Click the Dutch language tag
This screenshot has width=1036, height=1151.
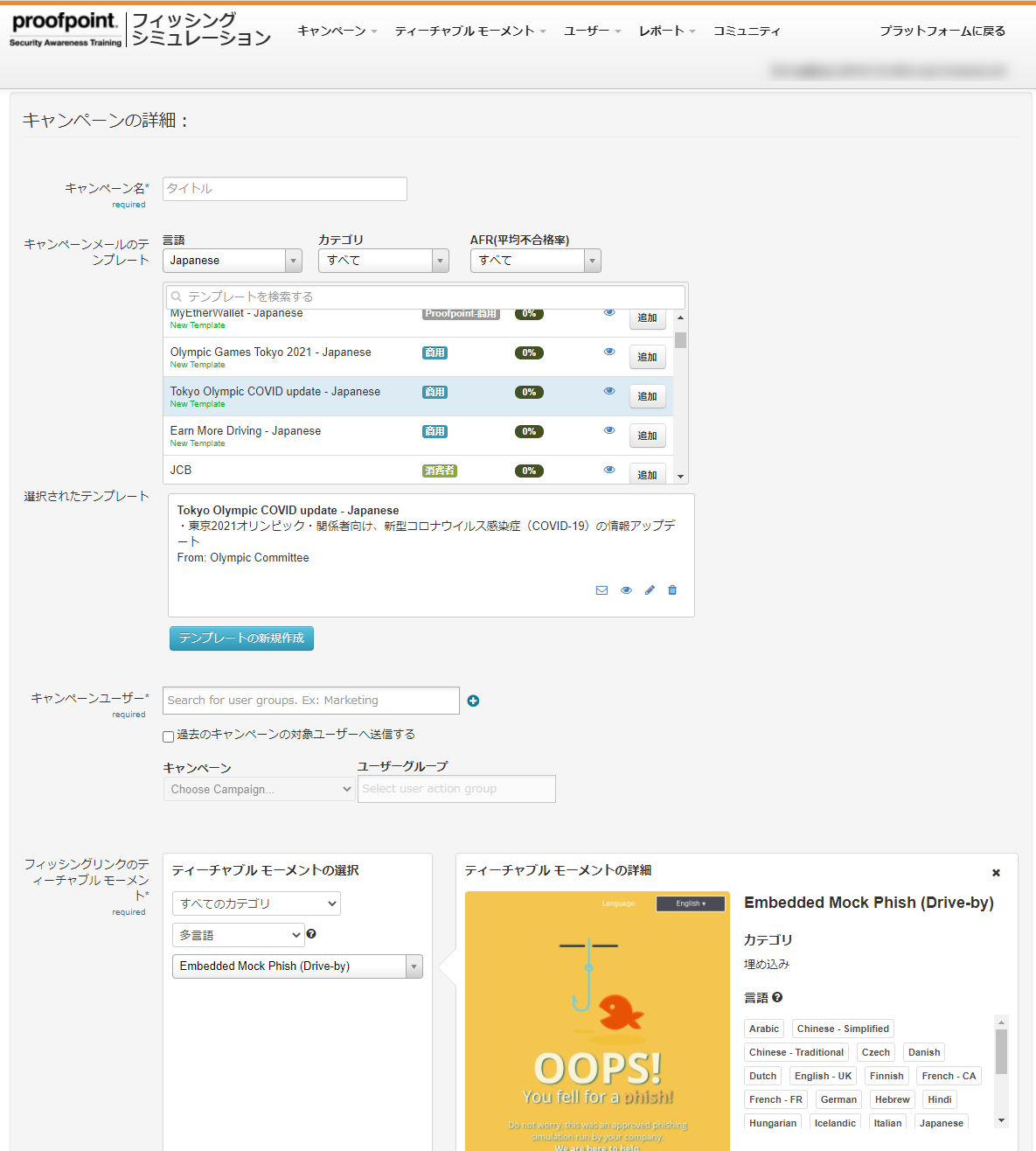point(762,1076)
